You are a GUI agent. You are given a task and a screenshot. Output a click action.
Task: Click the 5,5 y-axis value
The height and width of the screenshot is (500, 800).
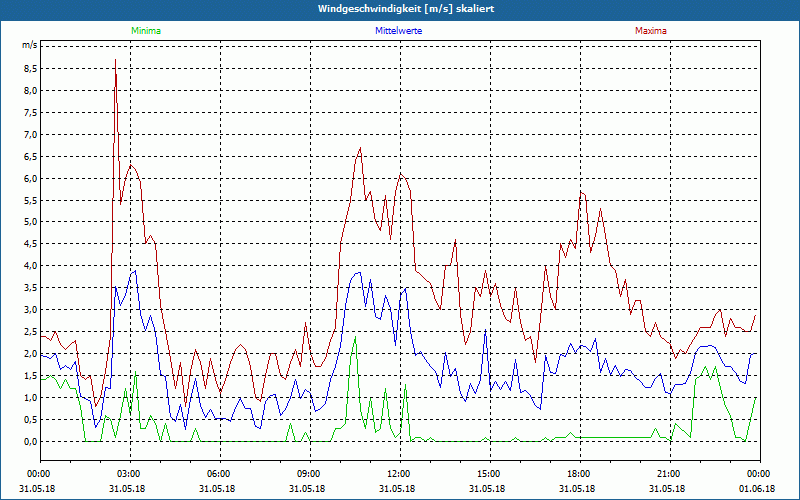(x=31, y=201)
